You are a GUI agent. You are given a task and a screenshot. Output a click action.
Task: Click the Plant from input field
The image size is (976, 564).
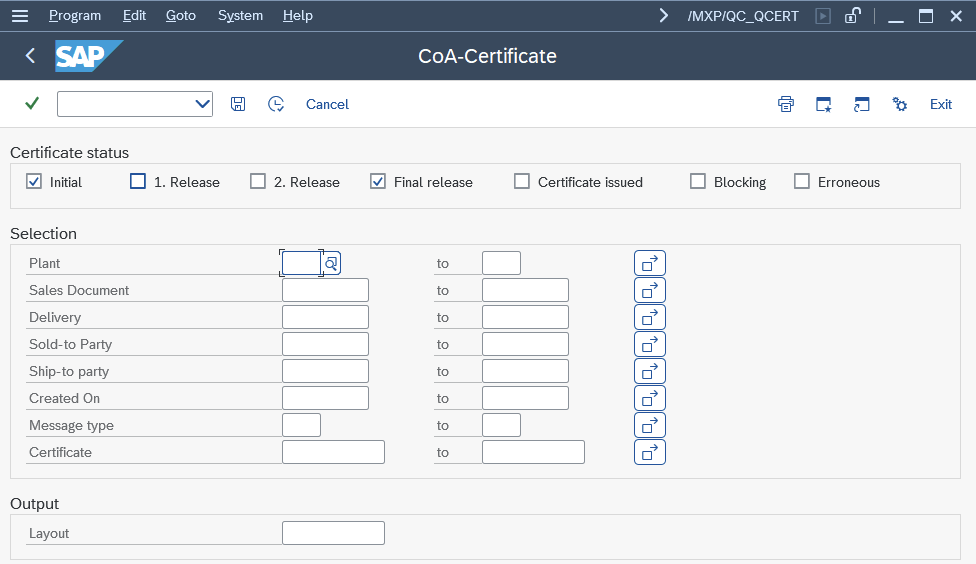[x=301, y=263]
